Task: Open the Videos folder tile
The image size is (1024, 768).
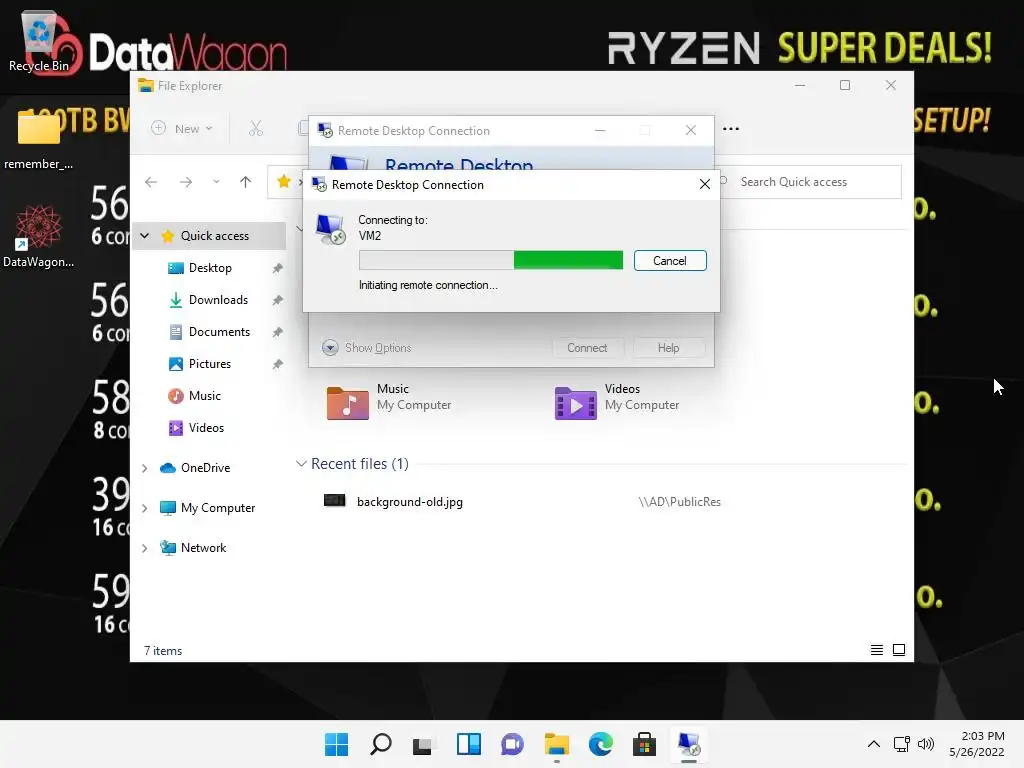Action: point(617,400)
